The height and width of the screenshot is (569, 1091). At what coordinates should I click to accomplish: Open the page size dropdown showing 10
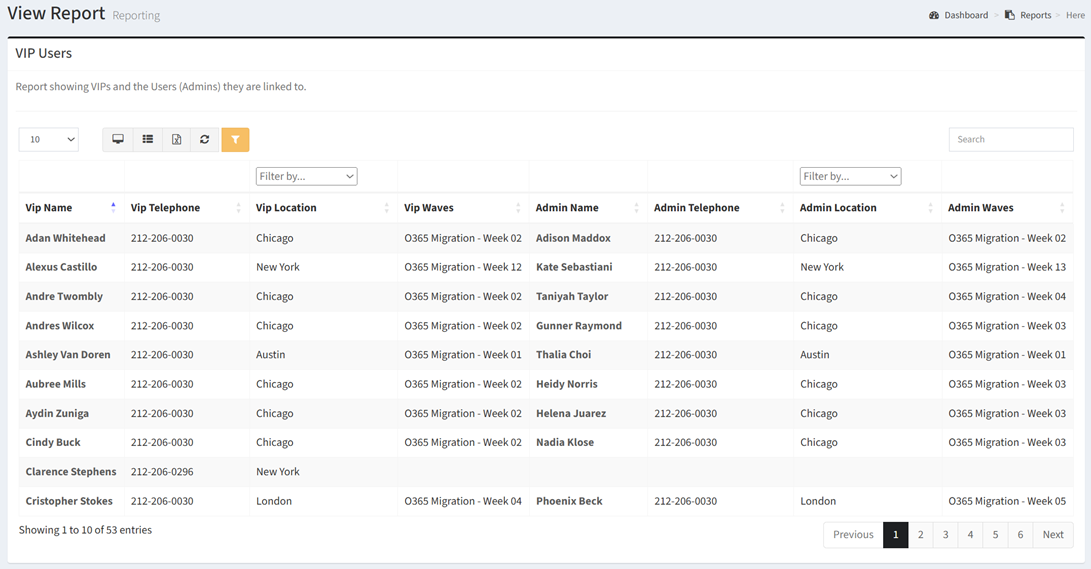click(x=49, y=140)
